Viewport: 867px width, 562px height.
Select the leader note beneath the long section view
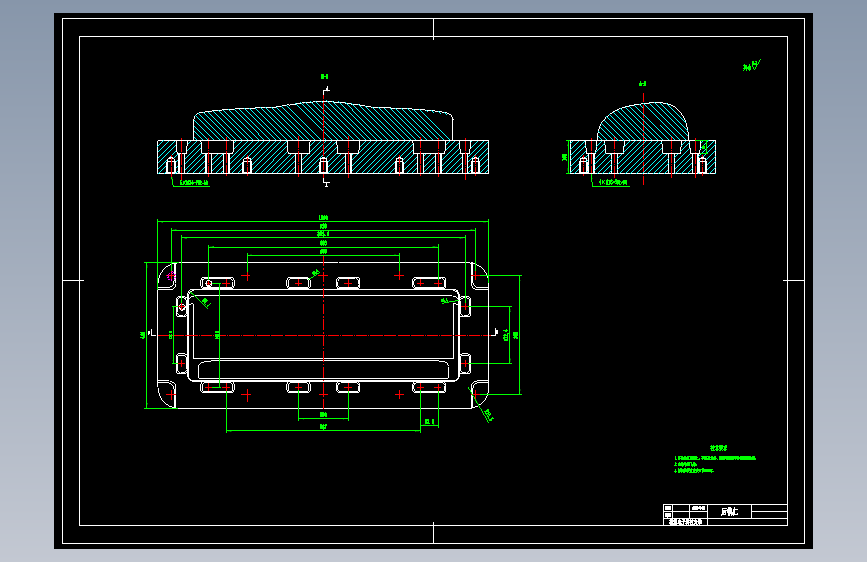[x=194, y=183]
